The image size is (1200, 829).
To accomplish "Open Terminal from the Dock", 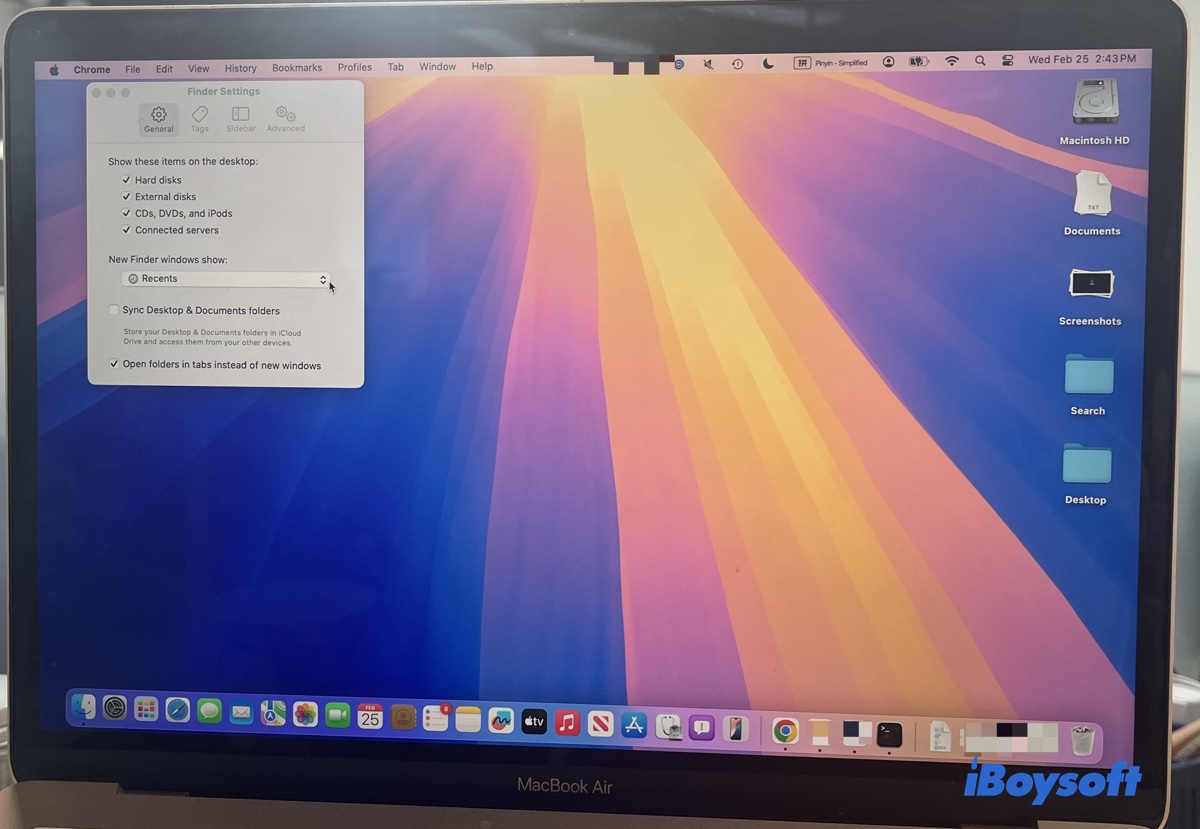I will click(888, 733).
